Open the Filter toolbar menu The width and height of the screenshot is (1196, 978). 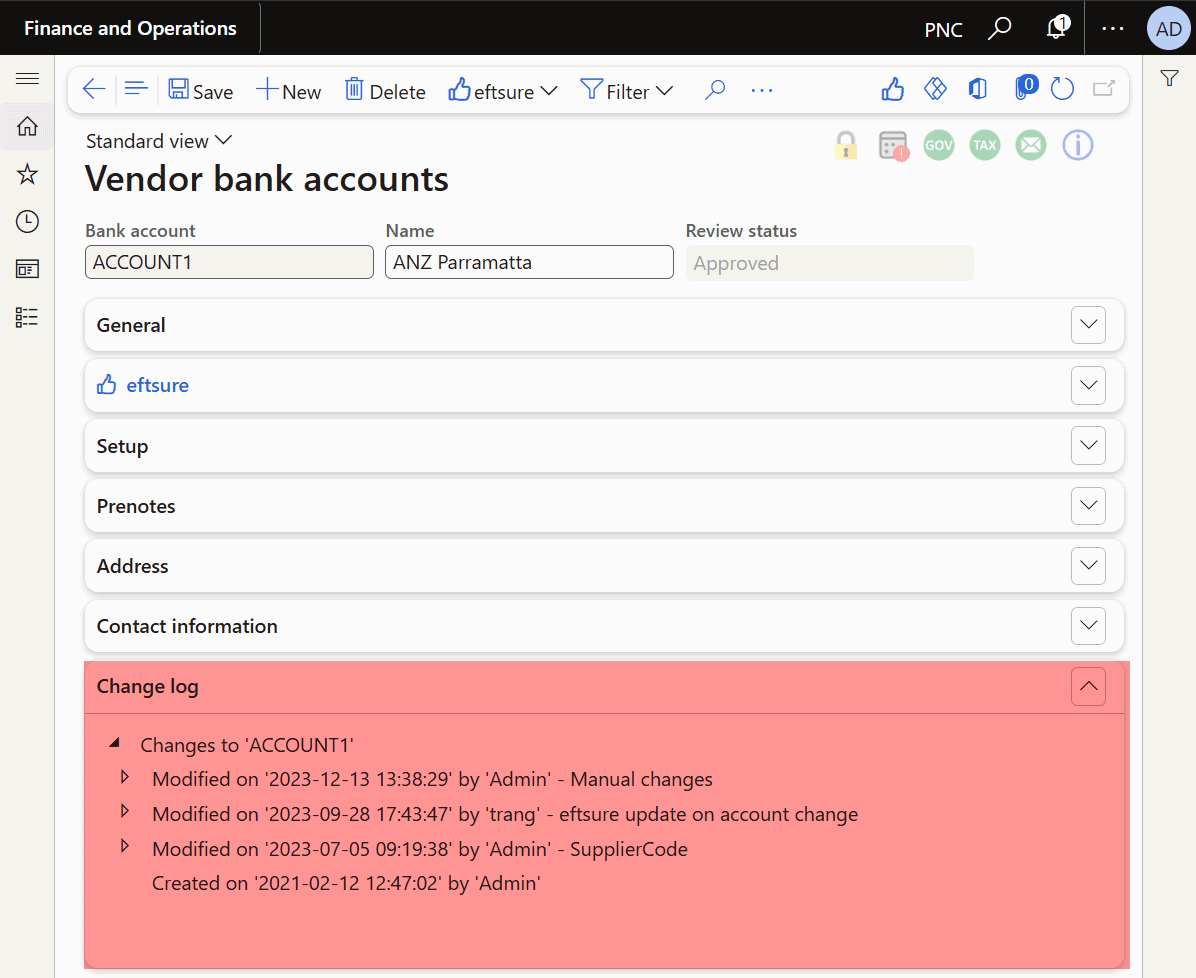[x=626, y=90]
